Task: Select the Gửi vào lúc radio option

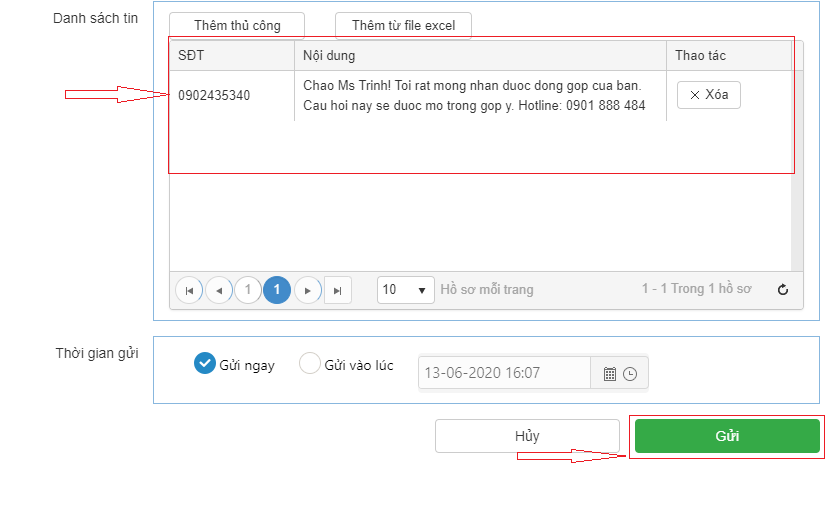Action: click(310, 364)
